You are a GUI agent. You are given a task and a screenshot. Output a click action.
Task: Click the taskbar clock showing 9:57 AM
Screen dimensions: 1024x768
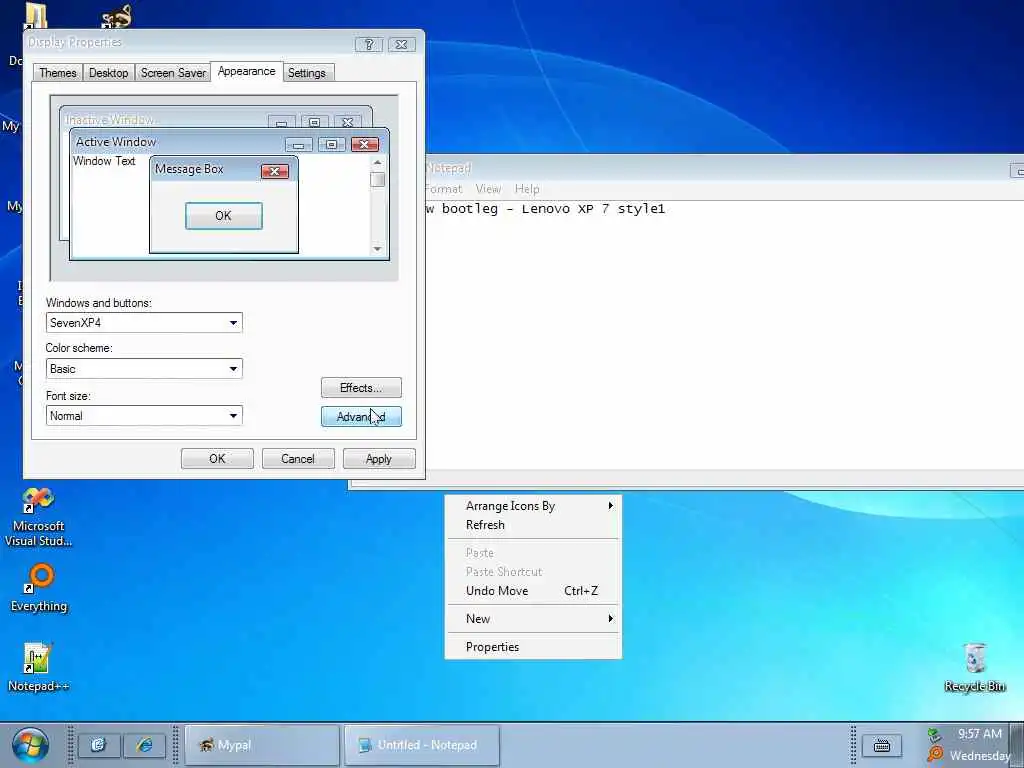coord(980,734)
